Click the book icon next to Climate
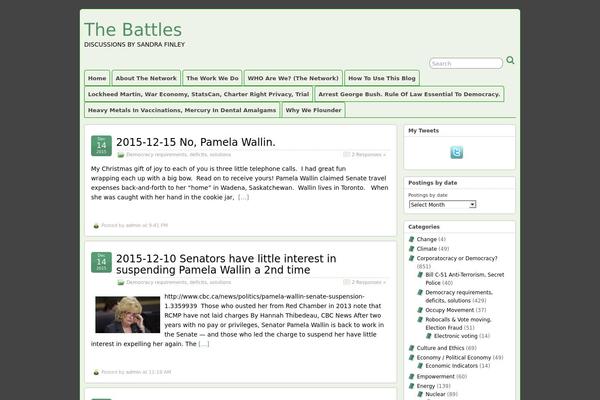 (x=412, y=249)
